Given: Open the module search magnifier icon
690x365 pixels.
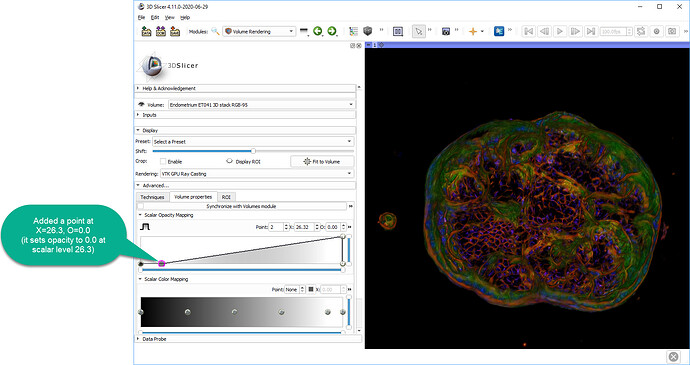Looking at the screenshot, I should point(215,31).
